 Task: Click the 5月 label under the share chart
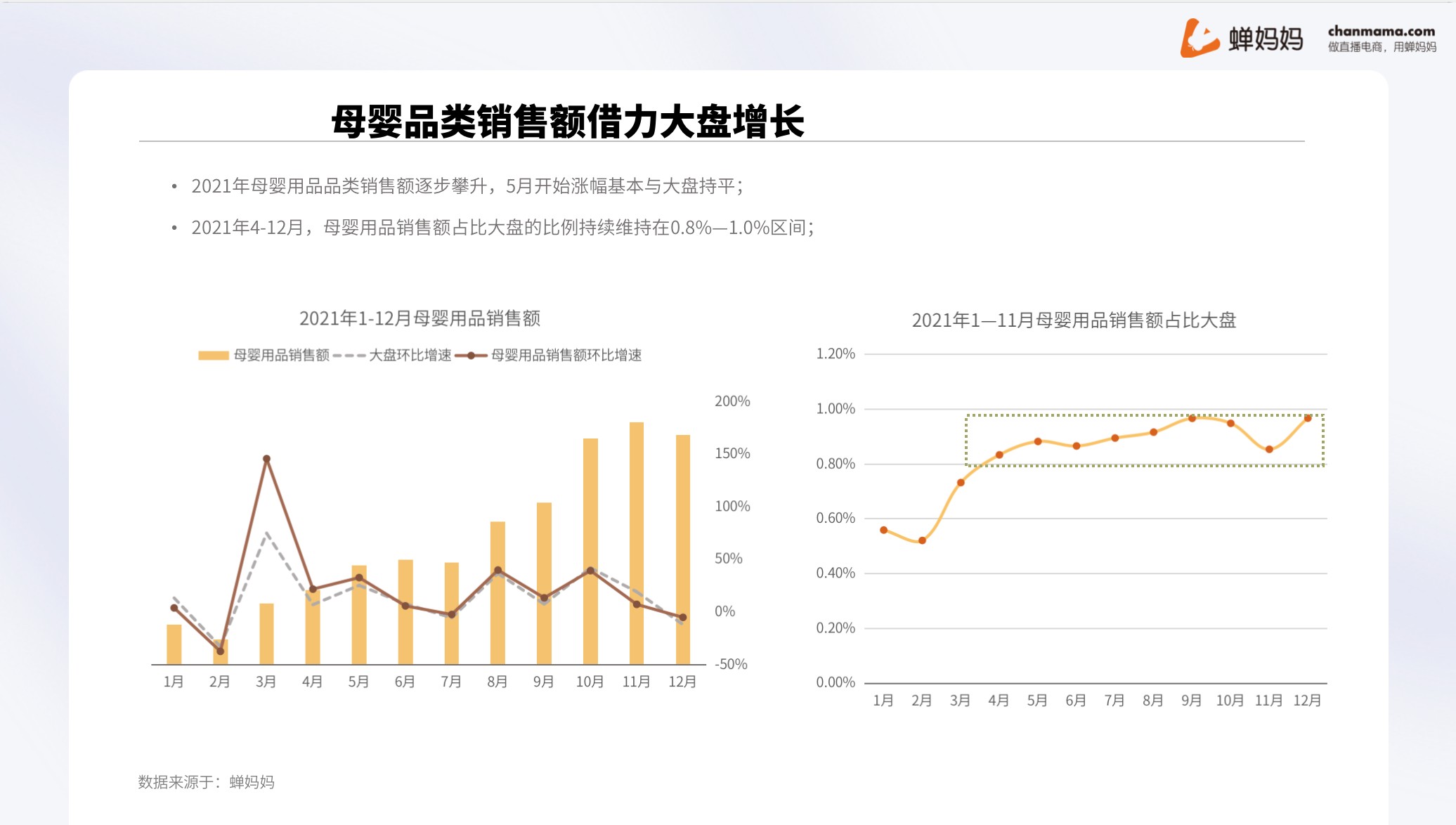coord(1037,701)
